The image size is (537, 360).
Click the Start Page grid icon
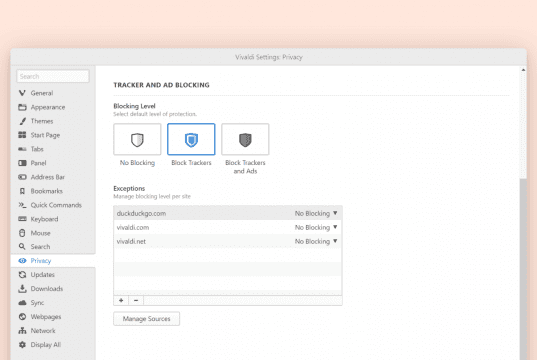22,135
